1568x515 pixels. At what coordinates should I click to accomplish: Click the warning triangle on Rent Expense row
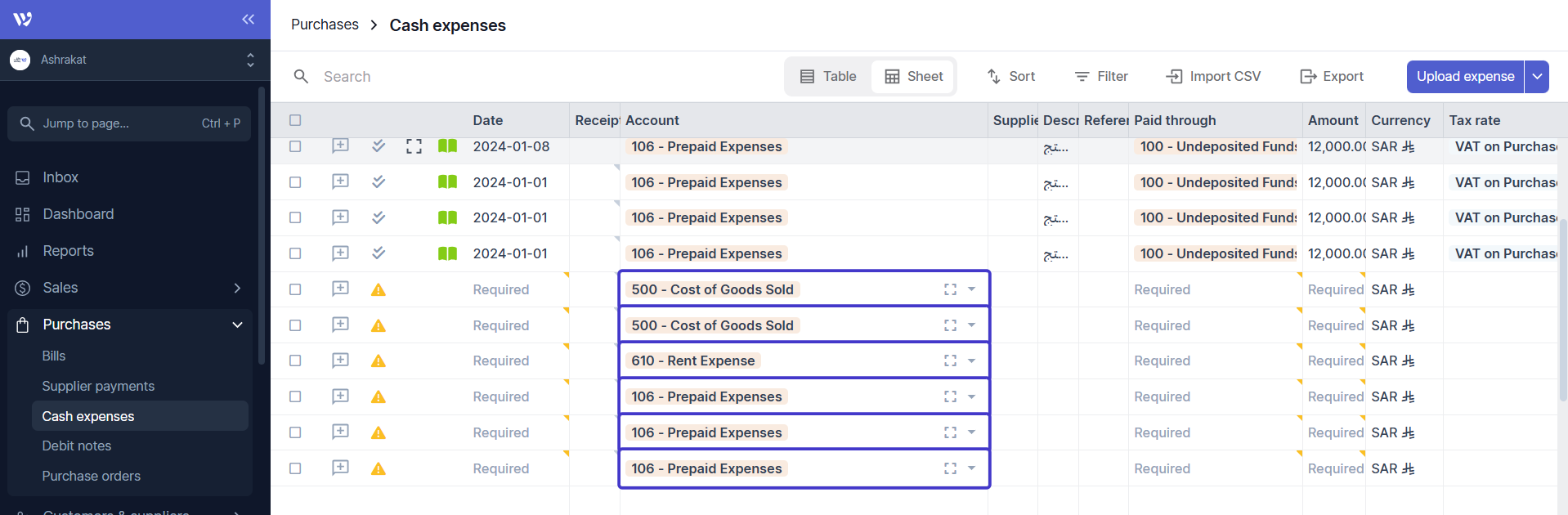pyautogui.click(x=378, y=361)
